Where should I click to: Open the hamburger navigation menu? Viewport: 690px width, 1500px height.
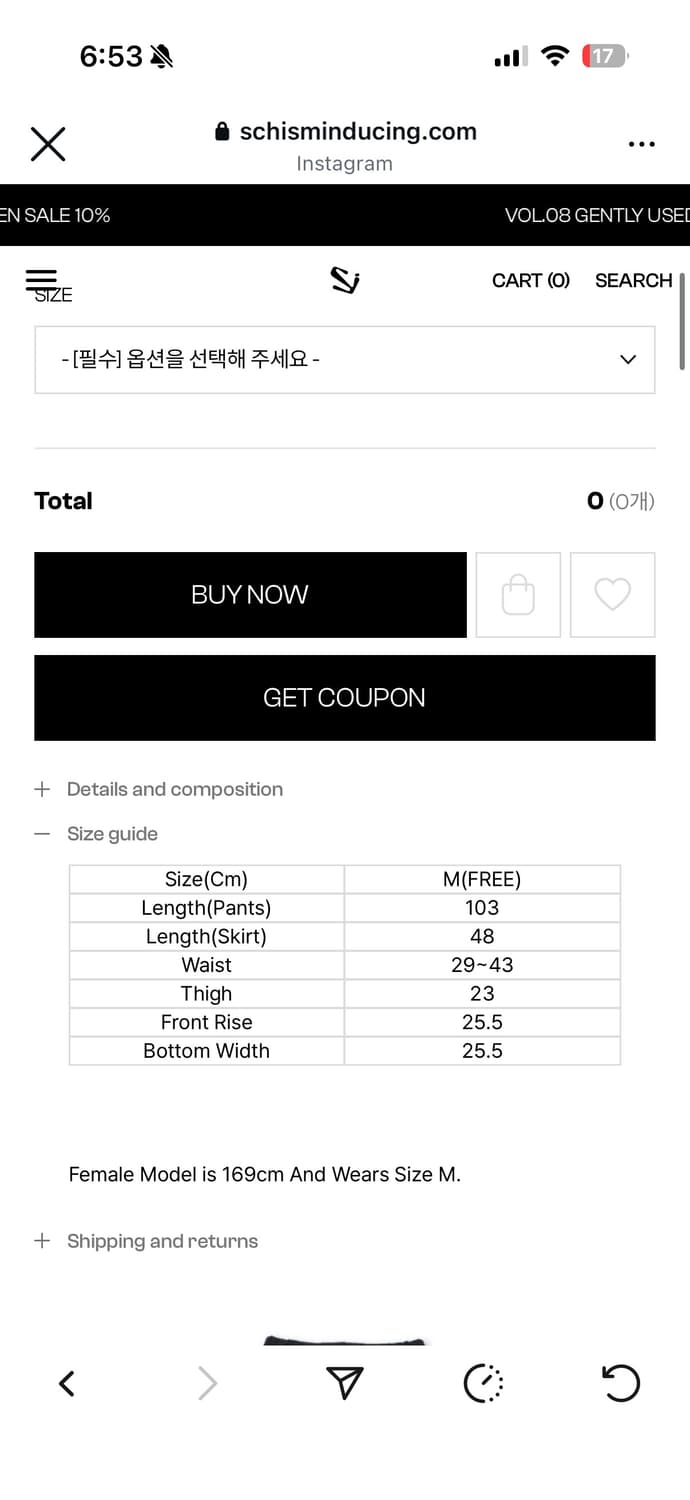point(42,279)
